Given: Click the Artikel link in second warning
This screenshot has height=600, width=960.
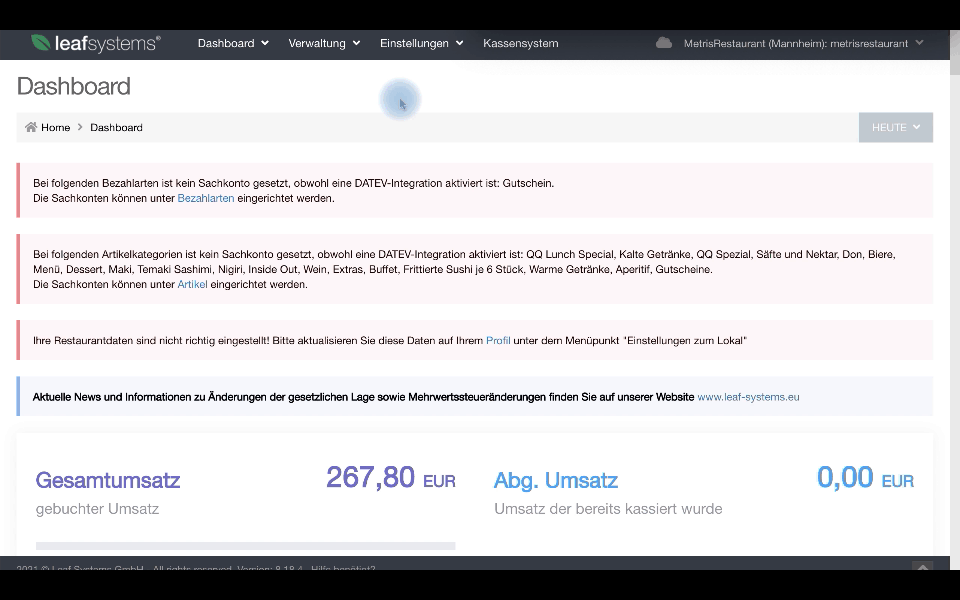Looking at the screenshot, I should 190,284.
